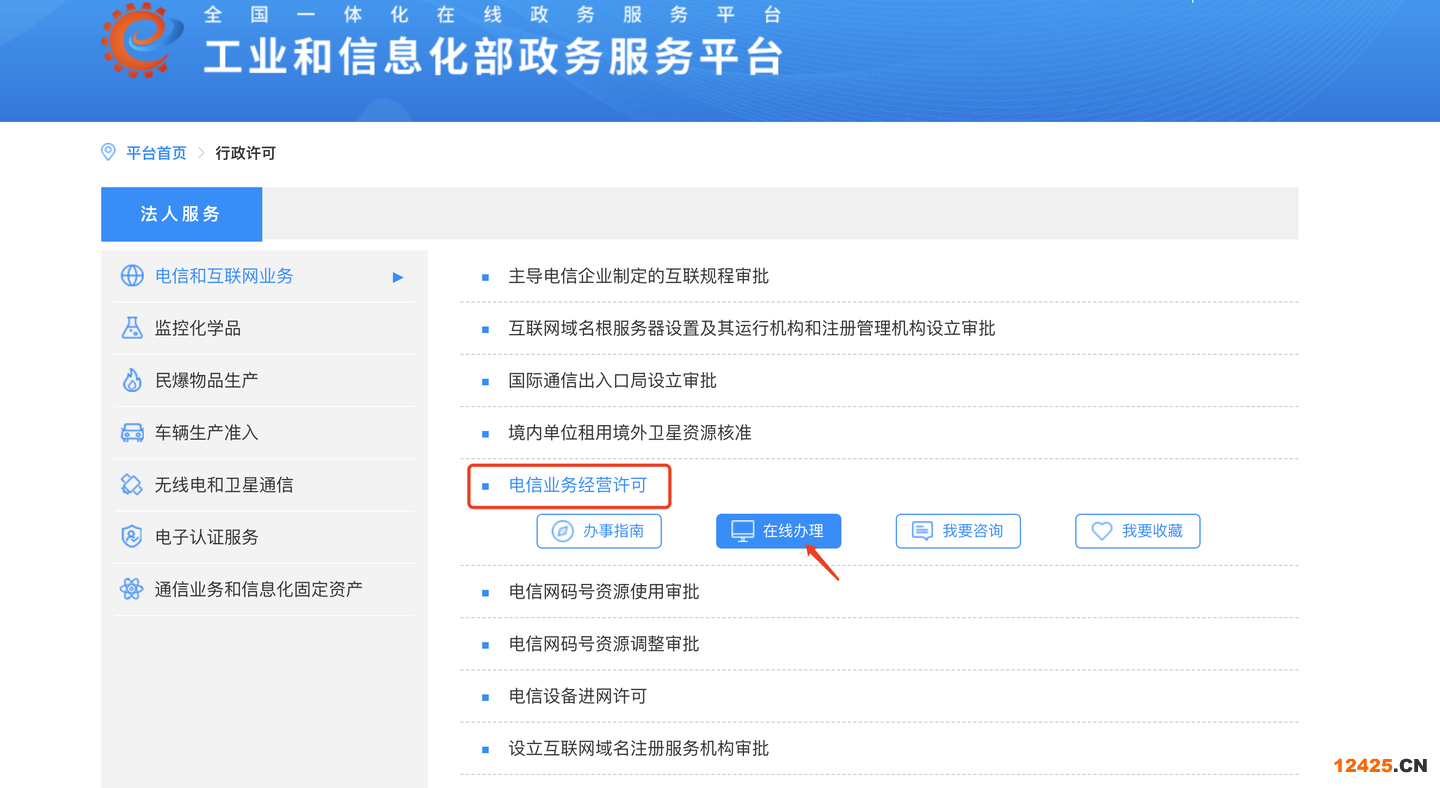This screenshot has width=1440, height=788.
Task: Click the platform logo gear icon
Action: (143, 38)
